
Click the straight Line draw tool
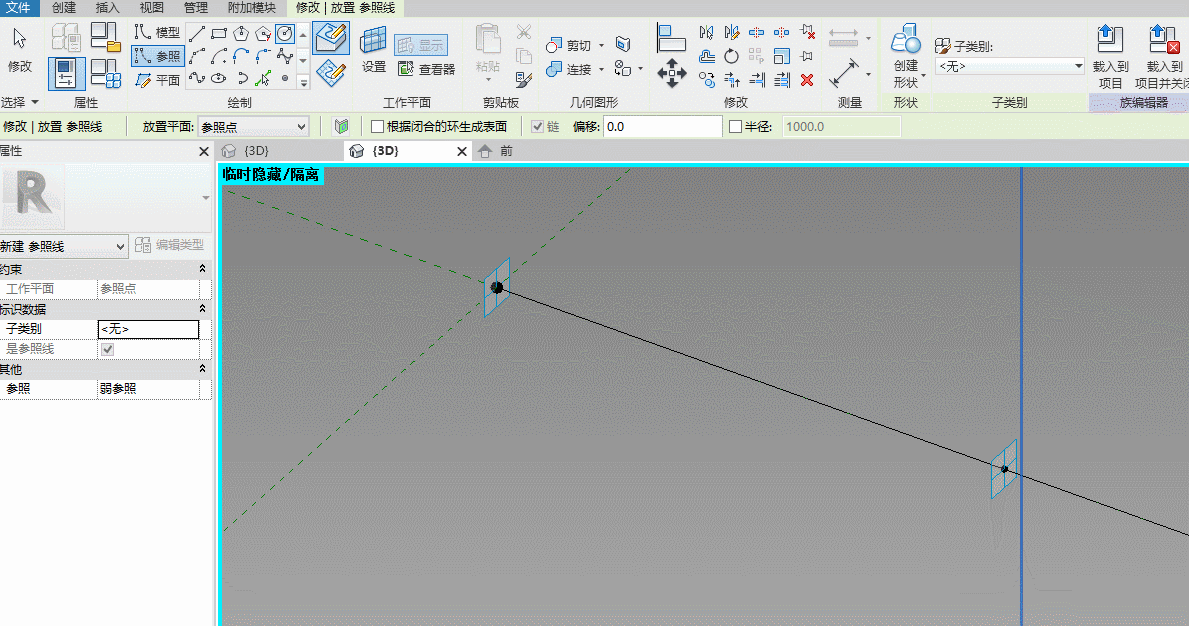196,33
